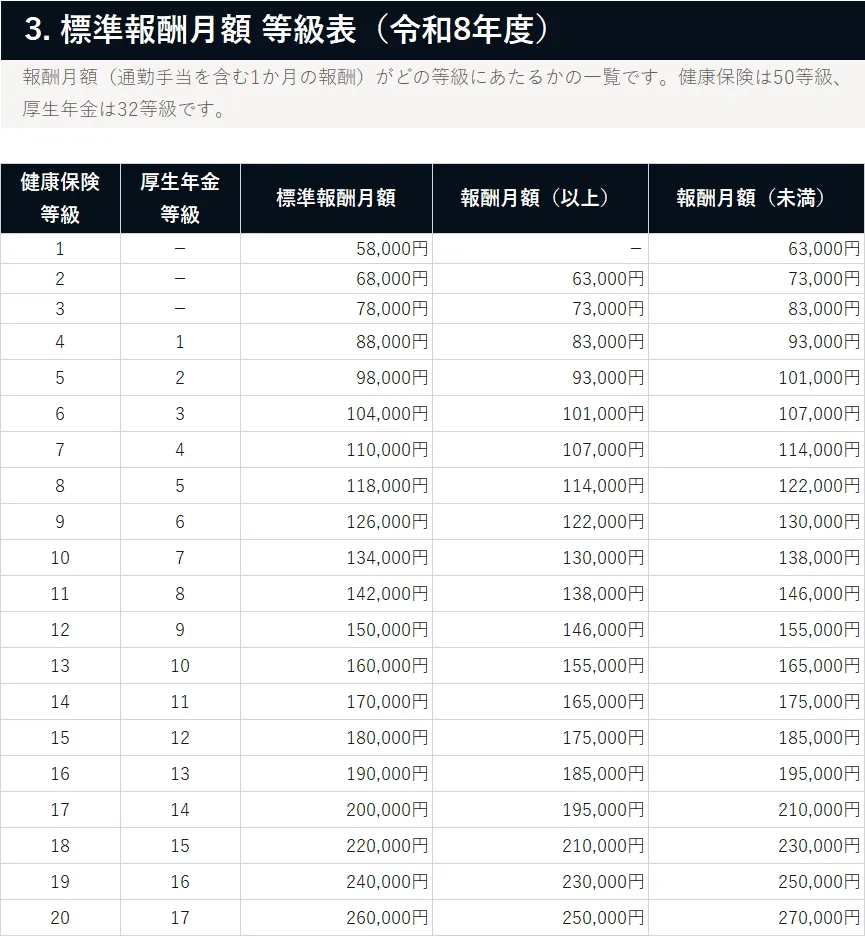Viewport: 865px width, 936px height.
Task: Click the 厚生年金等級 column header
Action: pos(180,198)
